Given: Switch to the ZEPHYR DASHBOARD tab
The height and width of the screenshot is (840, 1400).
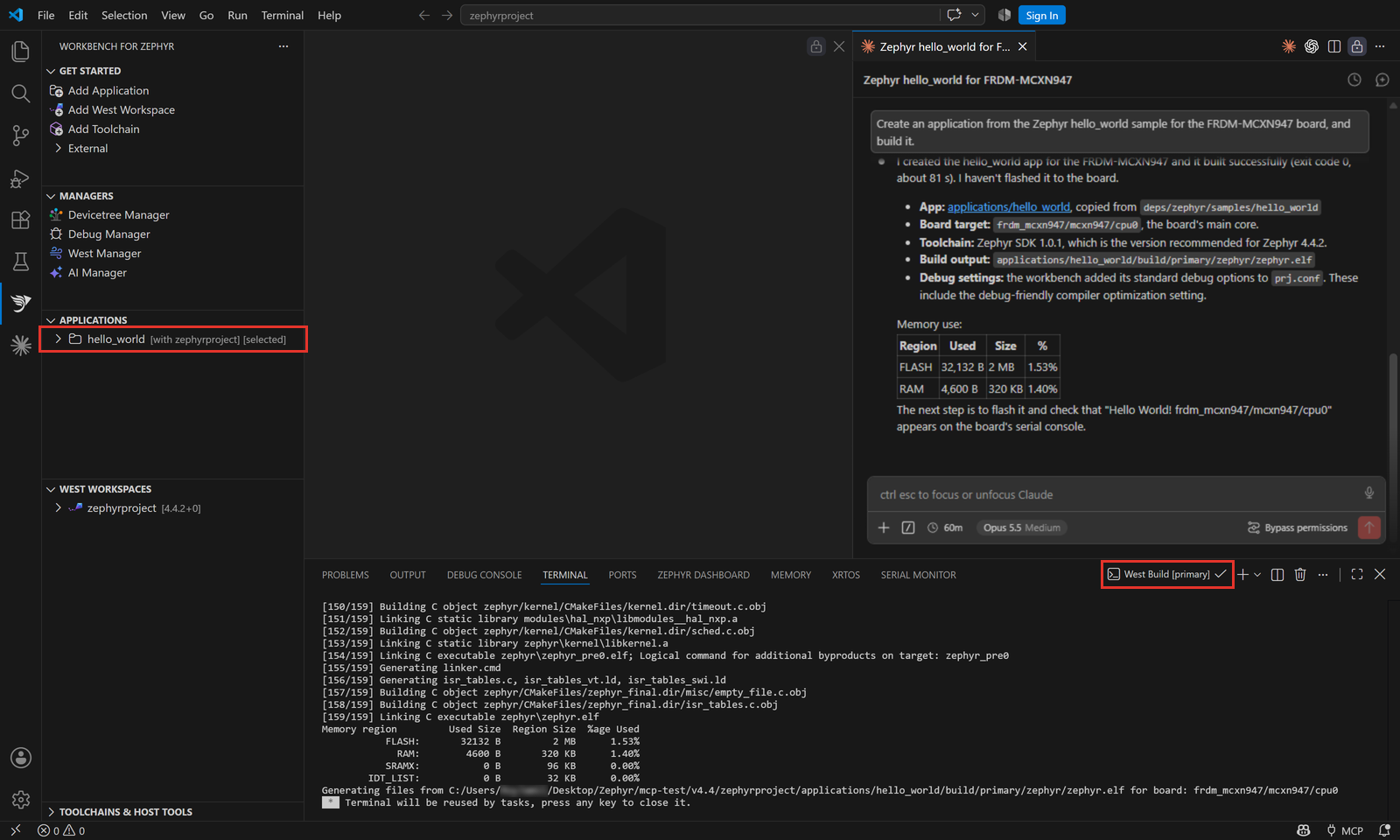Looking at the screenshot, I should pos(703,575).
